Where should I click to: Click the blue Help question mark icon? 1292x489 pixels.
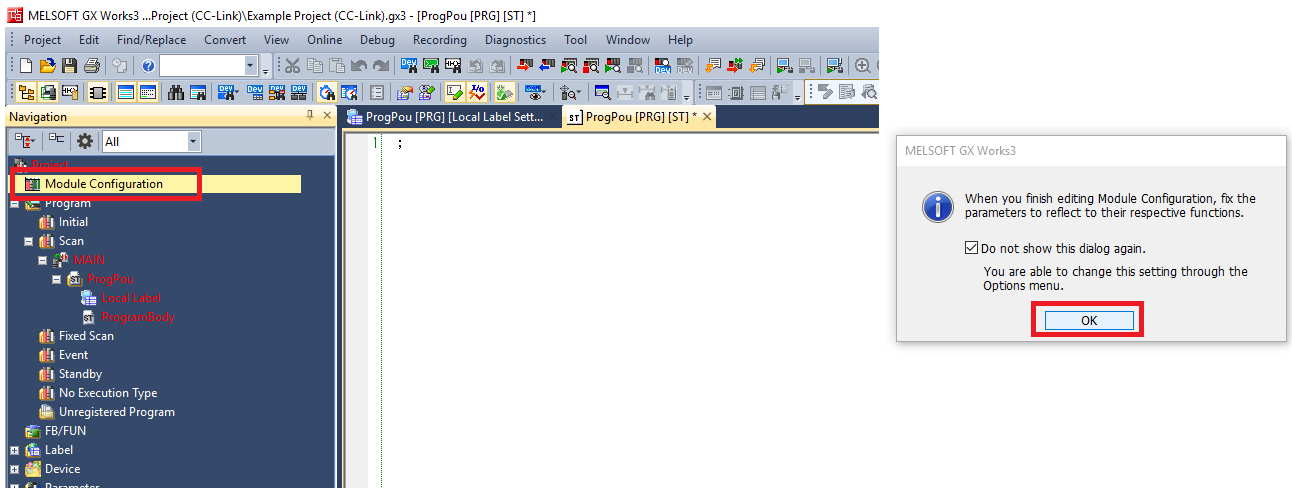[148, 66]
